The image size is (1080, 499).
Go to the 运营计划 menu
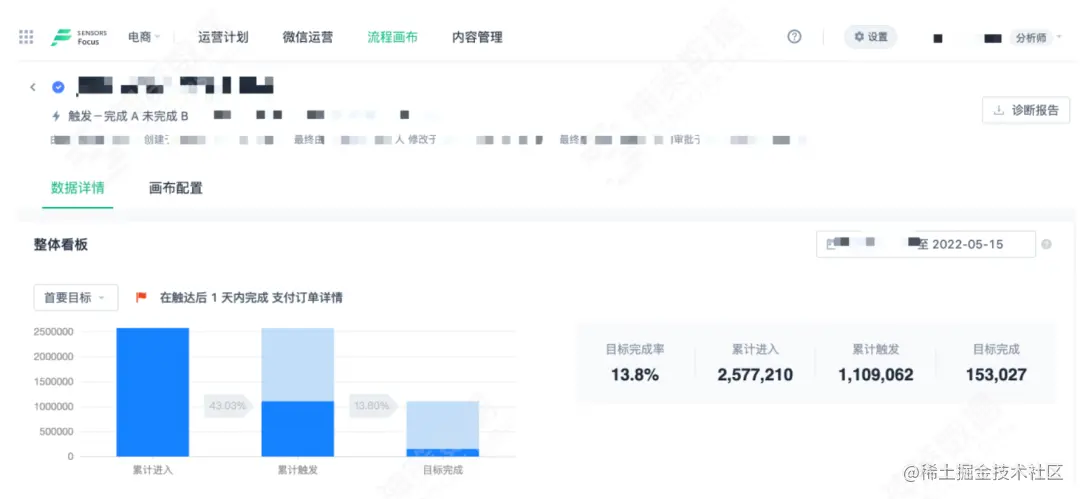223,37
